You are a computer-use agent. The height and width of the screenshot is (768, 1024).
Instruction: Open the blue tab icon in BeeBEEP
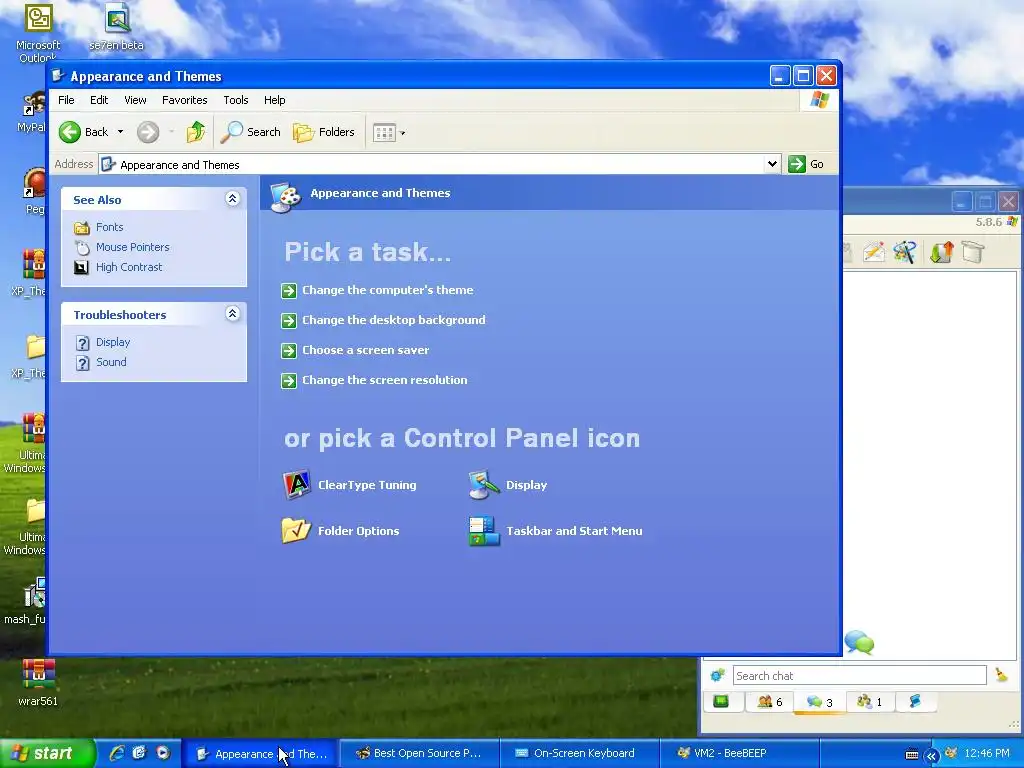click(915, 701)
